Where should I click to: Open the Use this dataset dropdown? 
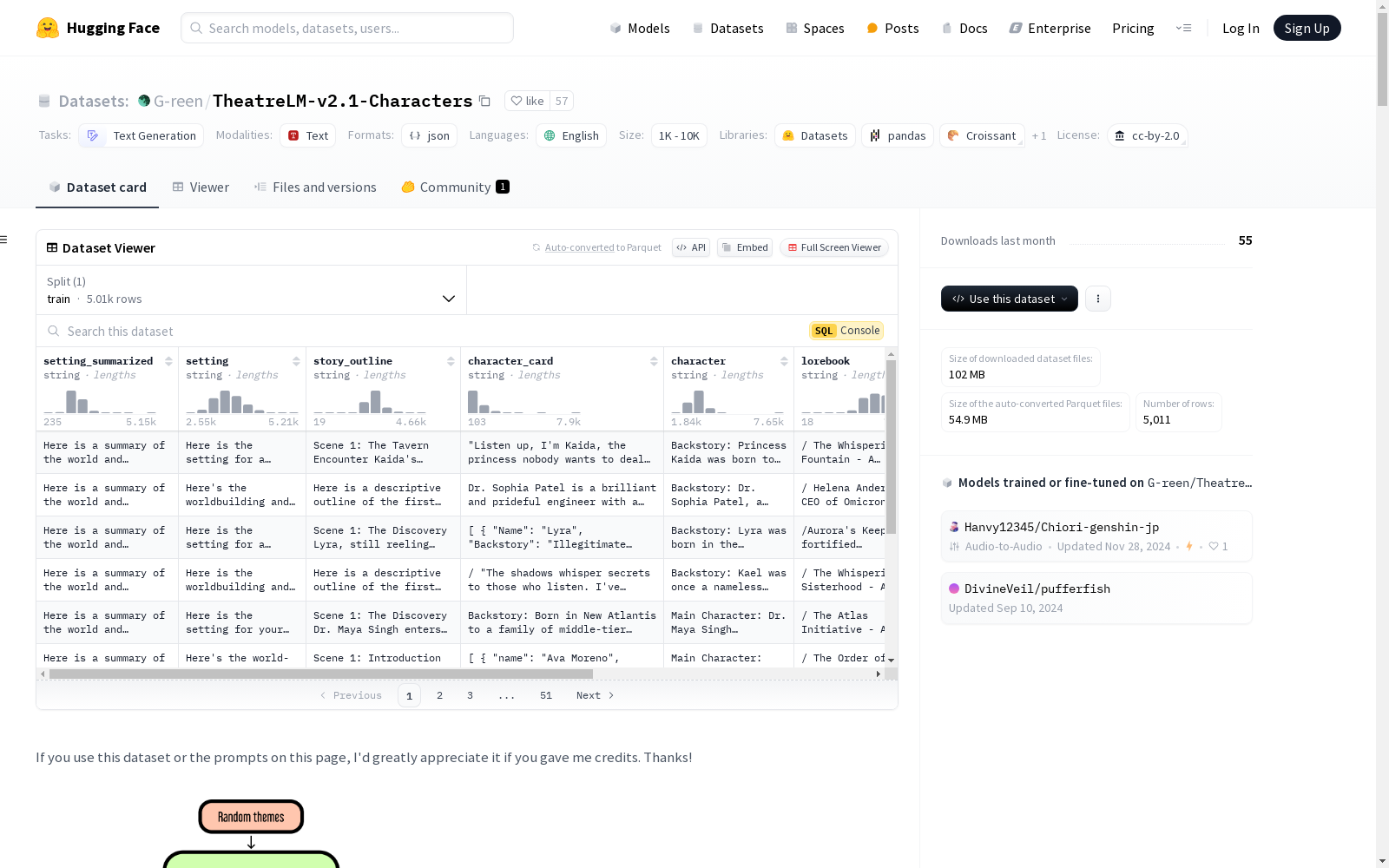tap(1010, 299)
